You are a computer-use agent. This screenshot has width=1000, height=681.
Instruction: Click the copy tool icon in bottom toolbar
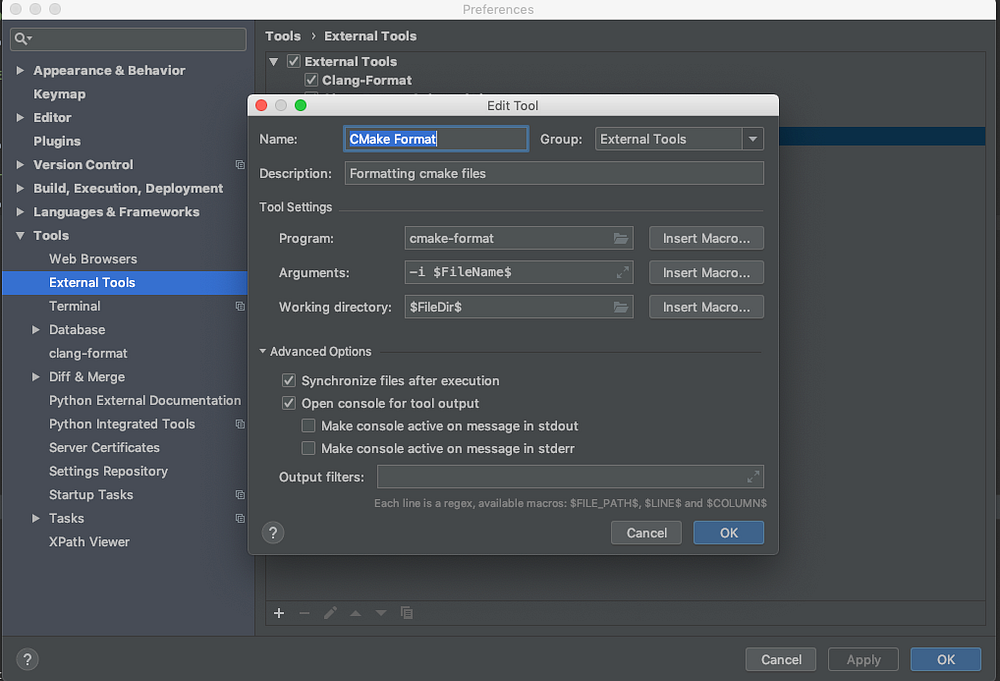(406, 613)
